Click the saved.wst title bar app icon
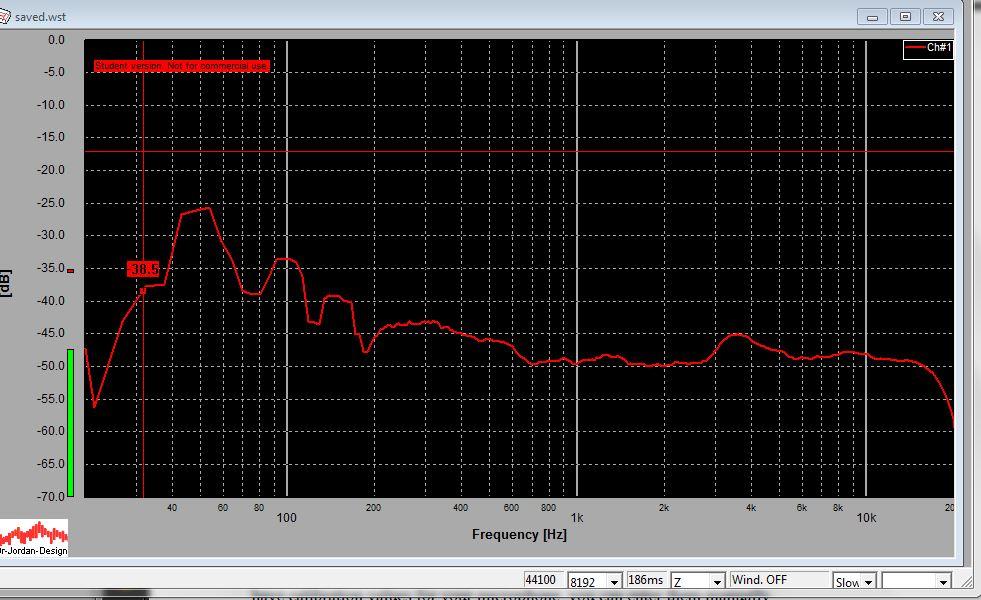Image resolution: width=981 pixels, height=600 pixels. pos(5,17)
